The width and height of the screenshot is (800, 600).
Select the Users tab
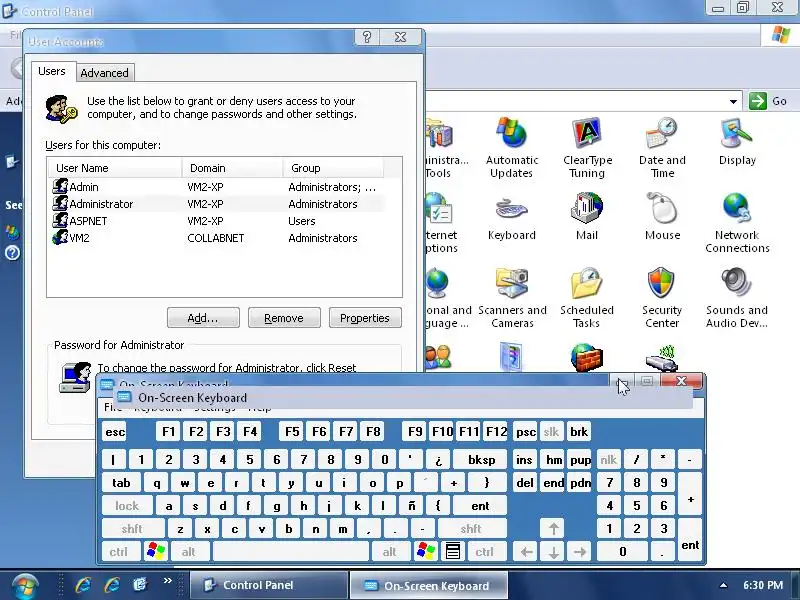click(52, 71)
